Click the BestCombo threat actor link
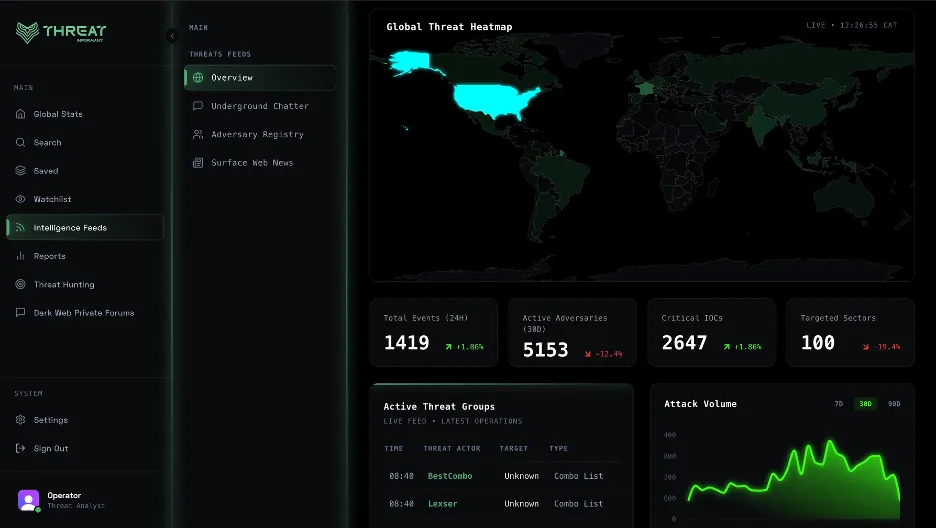The image size is (936, 528). point(450,476)
